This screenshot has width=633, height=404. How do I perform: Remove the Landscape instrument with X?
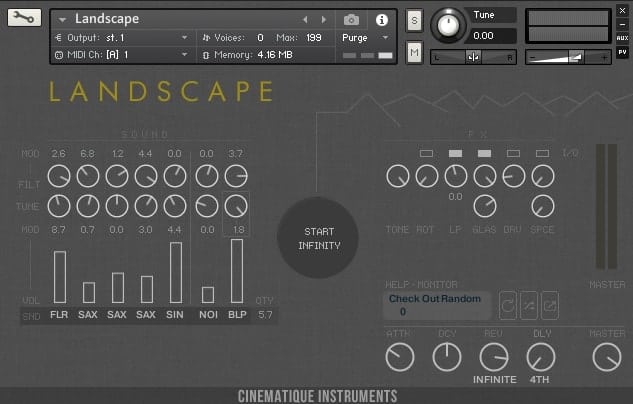point(622,11)
